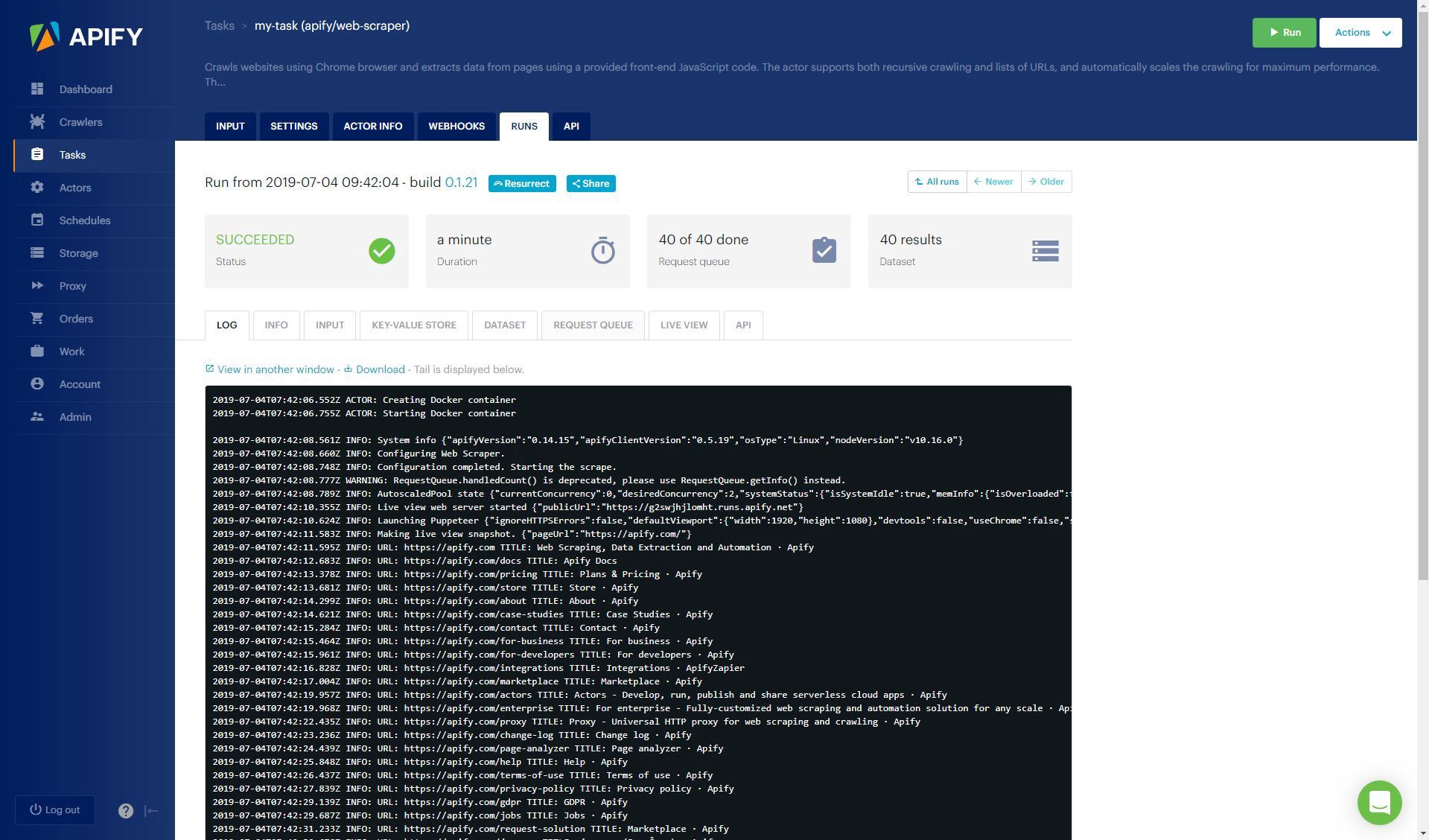1429x840 pixels.
Task: Select the LOG run tab
Action: tap(227, 325)
